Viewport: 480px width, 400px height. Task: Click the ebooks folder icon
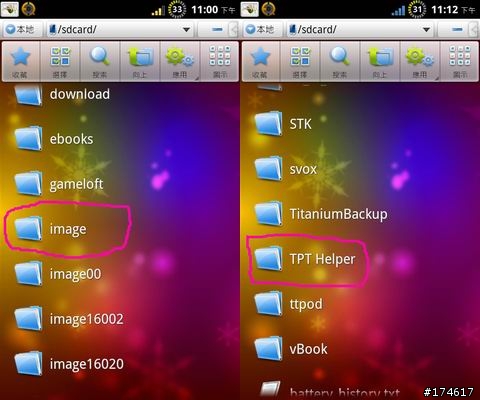pyautogui.click(x=29, y=138)
